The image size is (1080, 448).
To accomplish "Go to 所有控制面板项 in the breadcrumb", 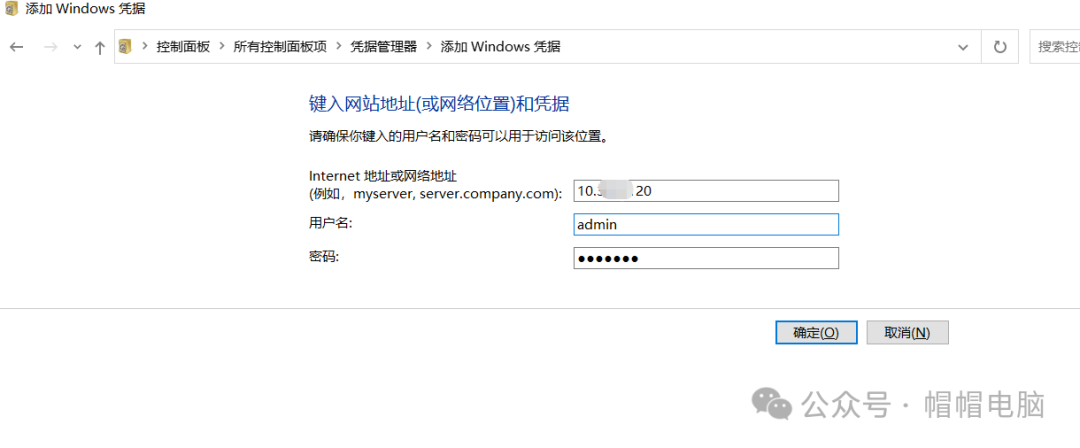I will (x=280, y=46).
